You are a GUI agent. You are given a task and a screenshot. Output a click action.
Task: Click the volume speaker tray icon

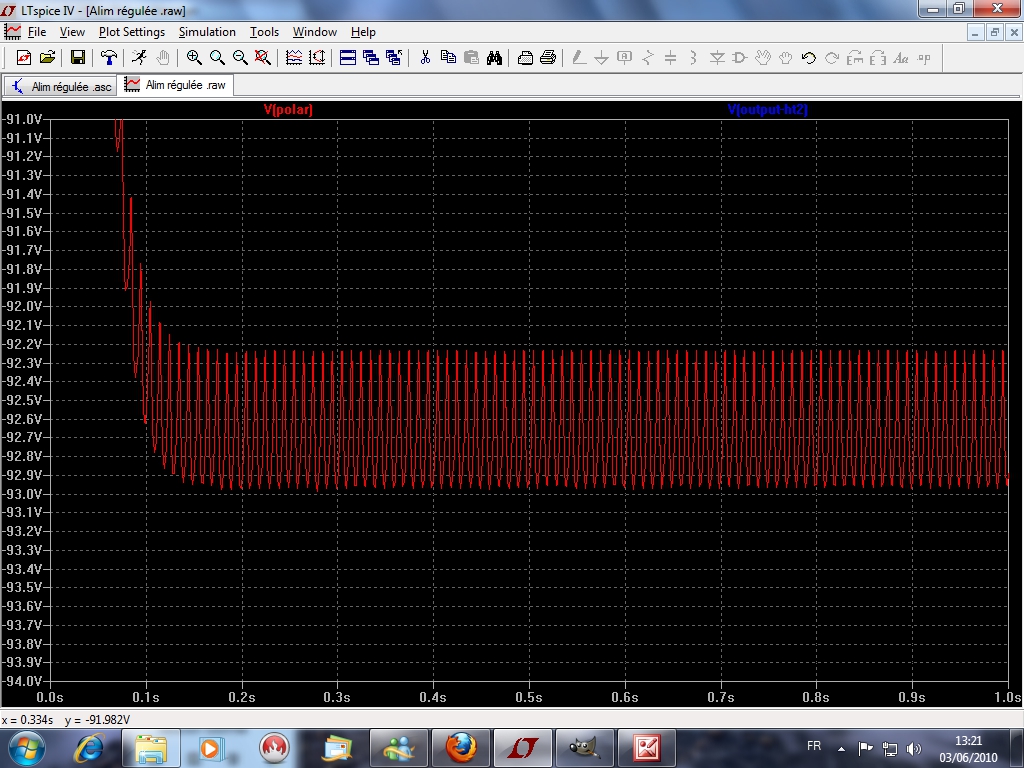pos(914,749)
